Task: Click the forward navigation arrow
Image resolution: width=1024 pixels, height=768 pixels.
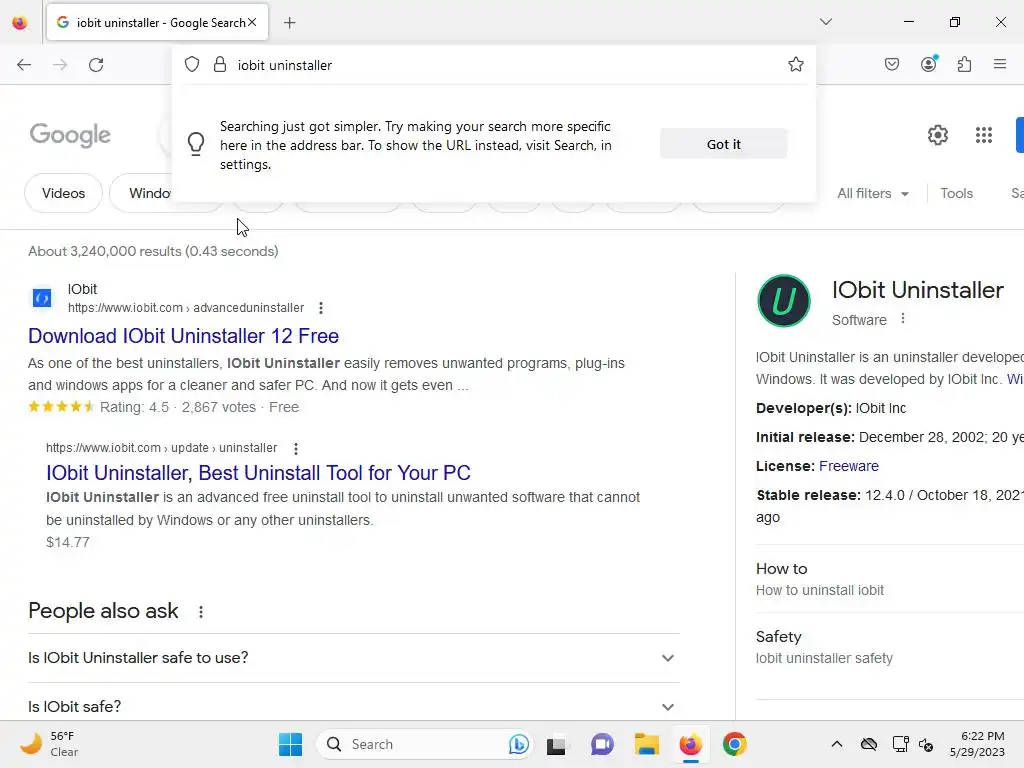Action: 60,65
